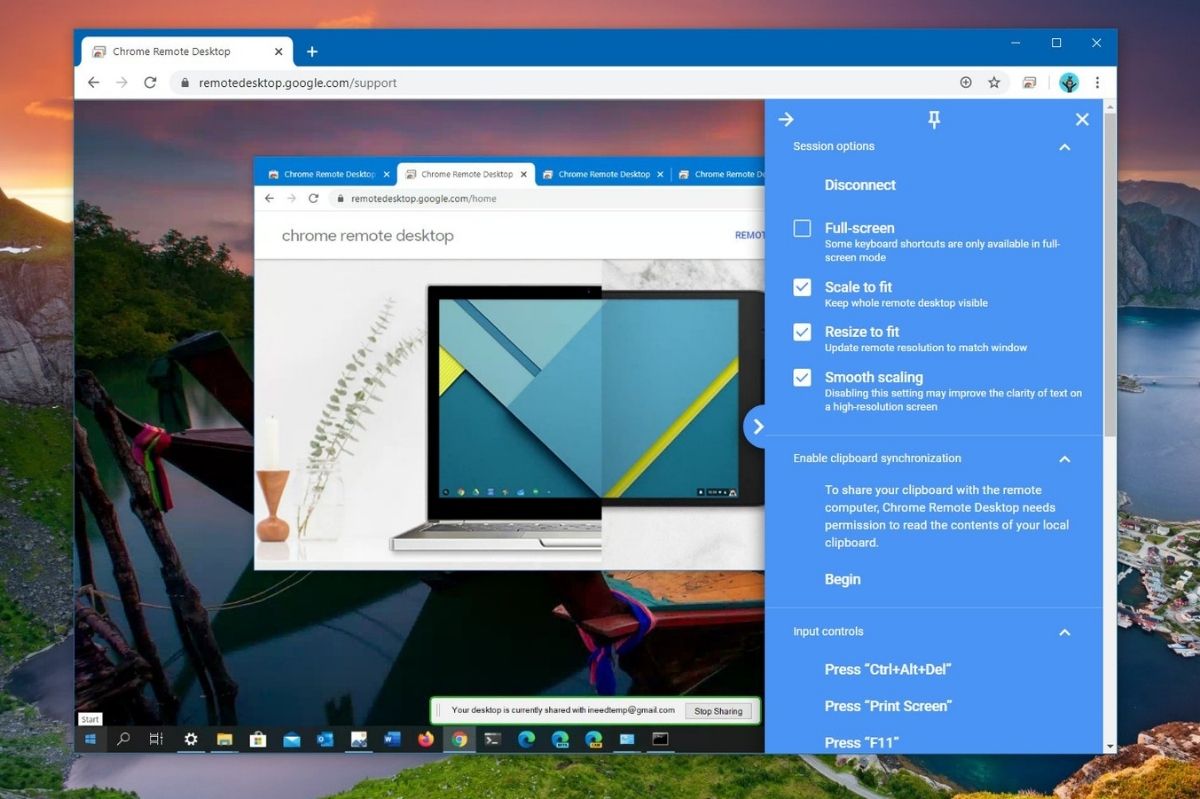The image size is (1200, 799).
Task: Click Stop Sharing button
Action: [x=718, y=711]
